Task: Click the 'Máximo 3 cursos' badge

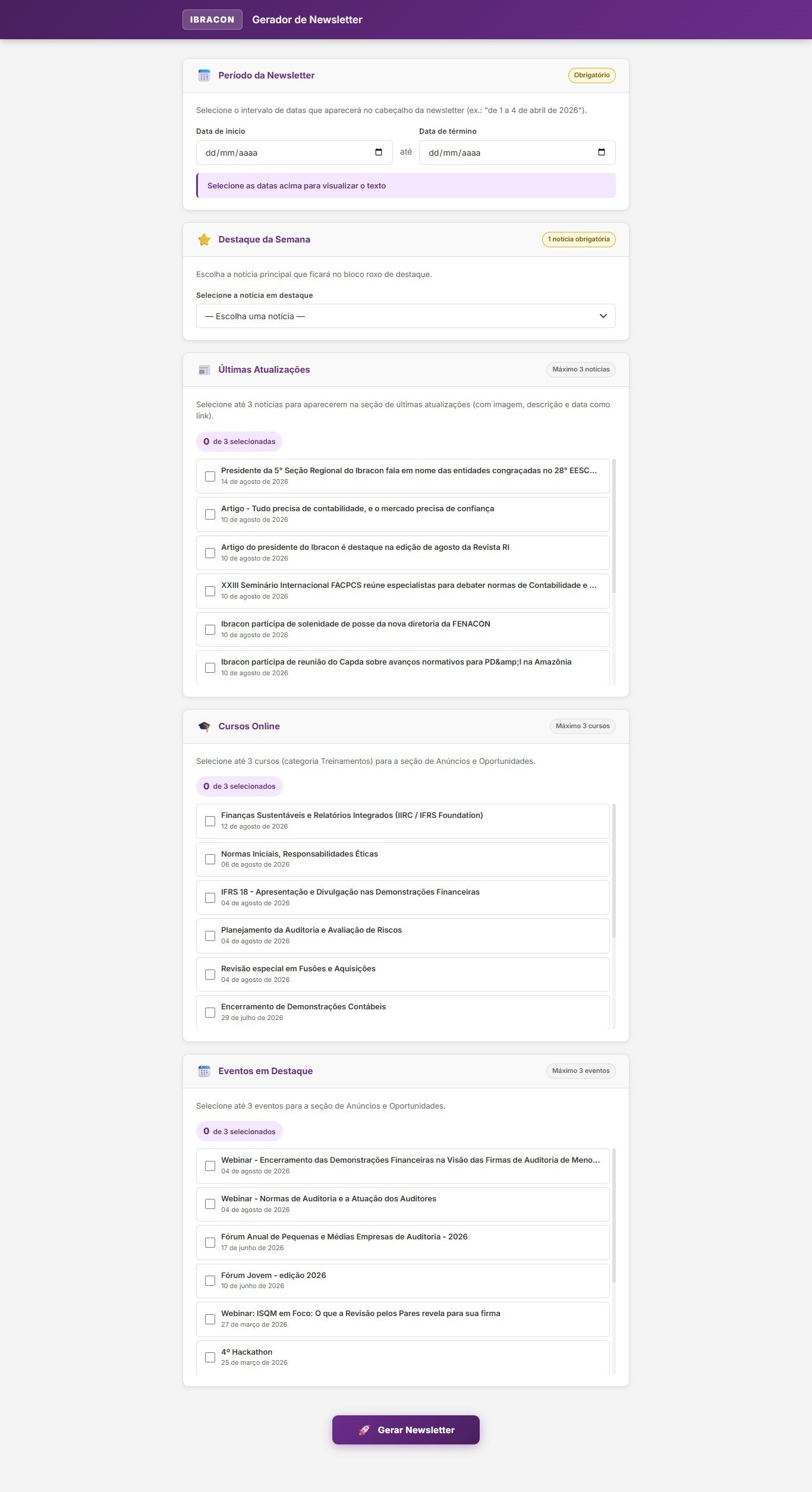Action: click(583, 726)
